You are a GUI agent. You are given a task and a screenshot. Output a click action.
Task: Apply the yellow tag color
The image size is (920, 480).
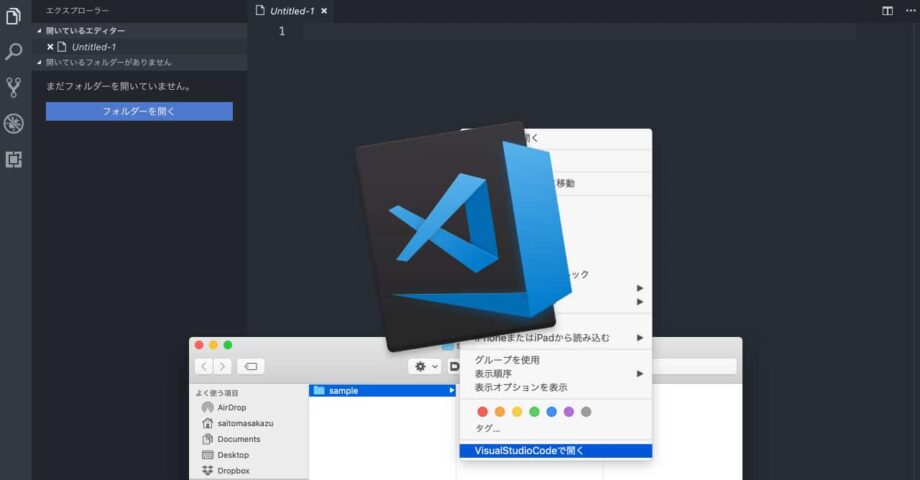tap(517, 412)
